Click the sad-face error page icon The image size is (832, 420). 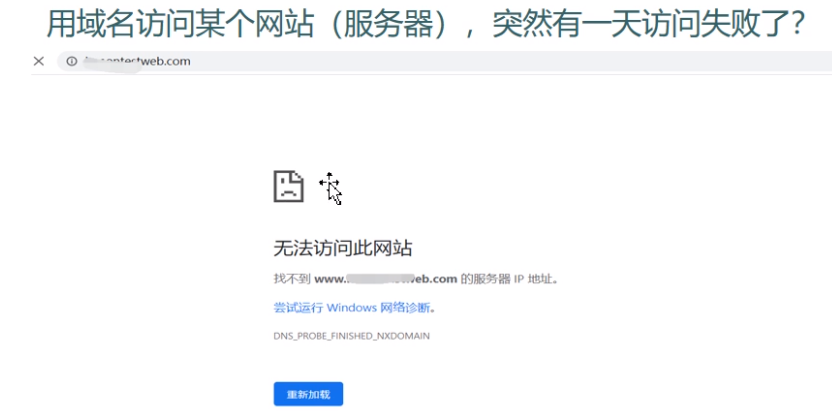point(288,186)
